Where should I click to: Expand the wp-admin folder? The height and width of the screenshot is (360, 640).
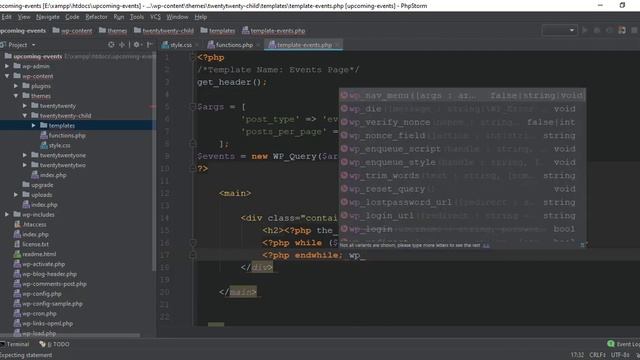tap(7, 66)
